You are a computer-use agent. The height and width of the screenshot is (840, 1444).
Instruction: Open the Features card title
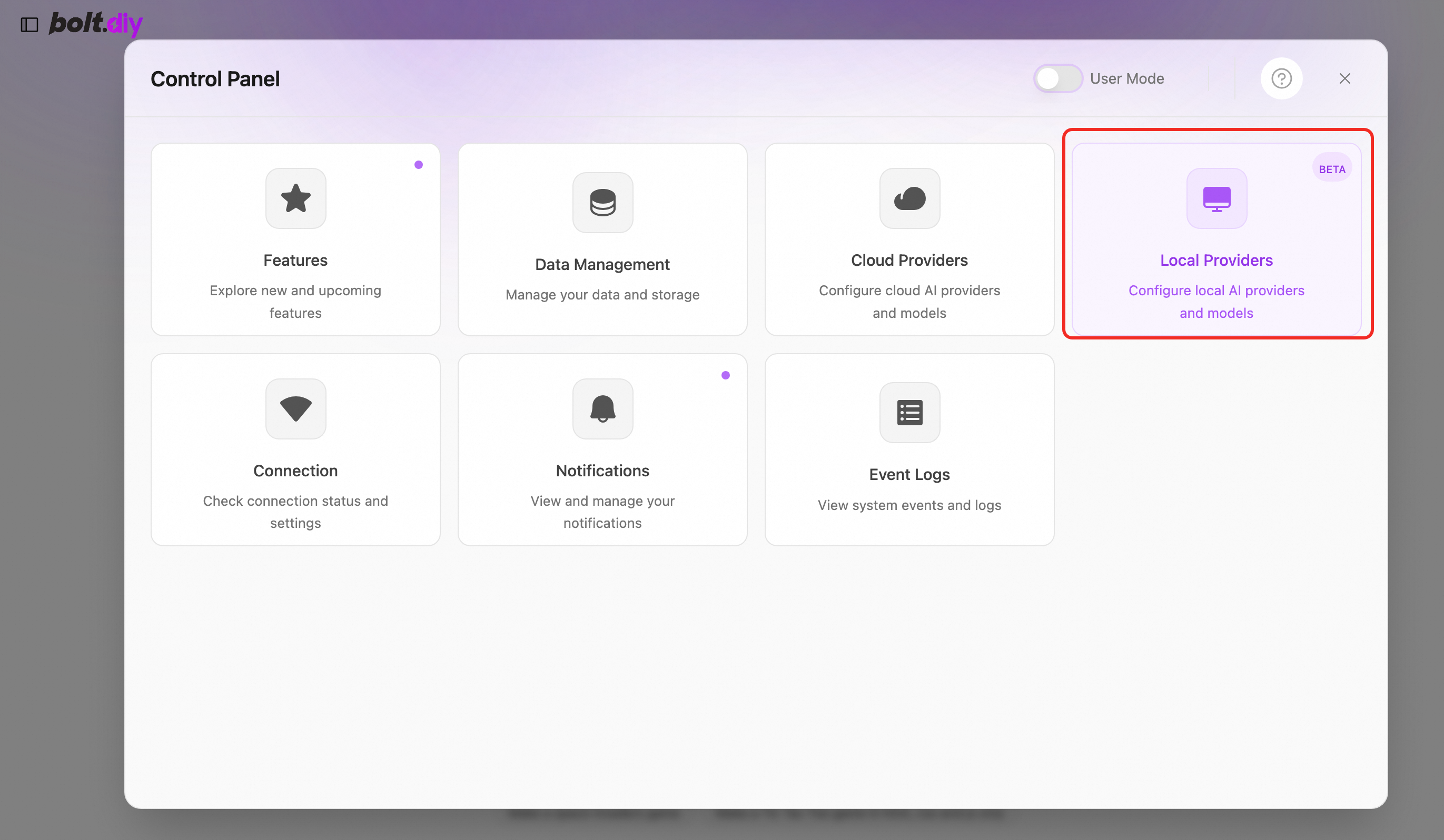[295, 261]
